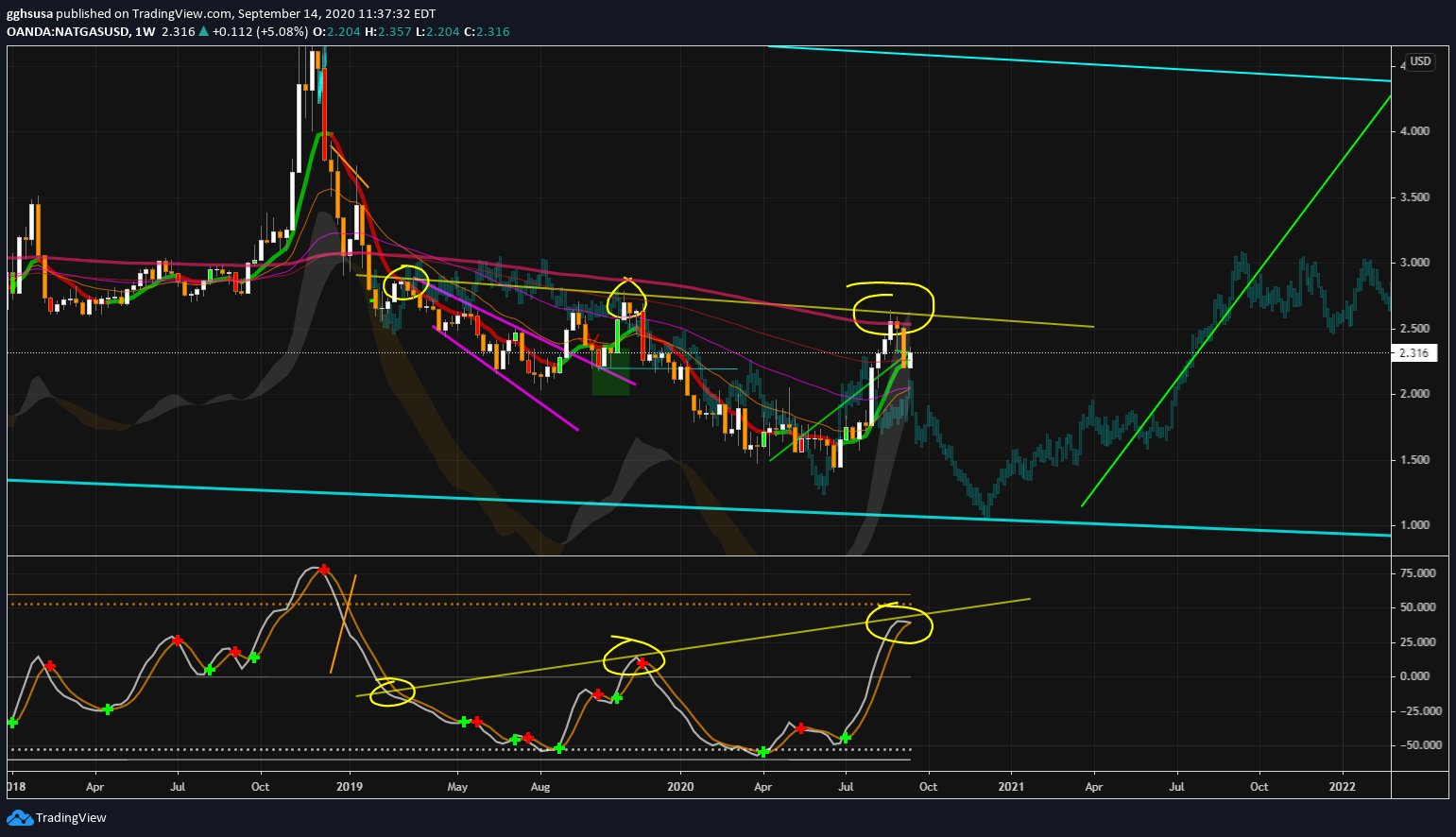
Task: Click the 50.000 indicator axis label
Action: click(x=1418, y=607)
